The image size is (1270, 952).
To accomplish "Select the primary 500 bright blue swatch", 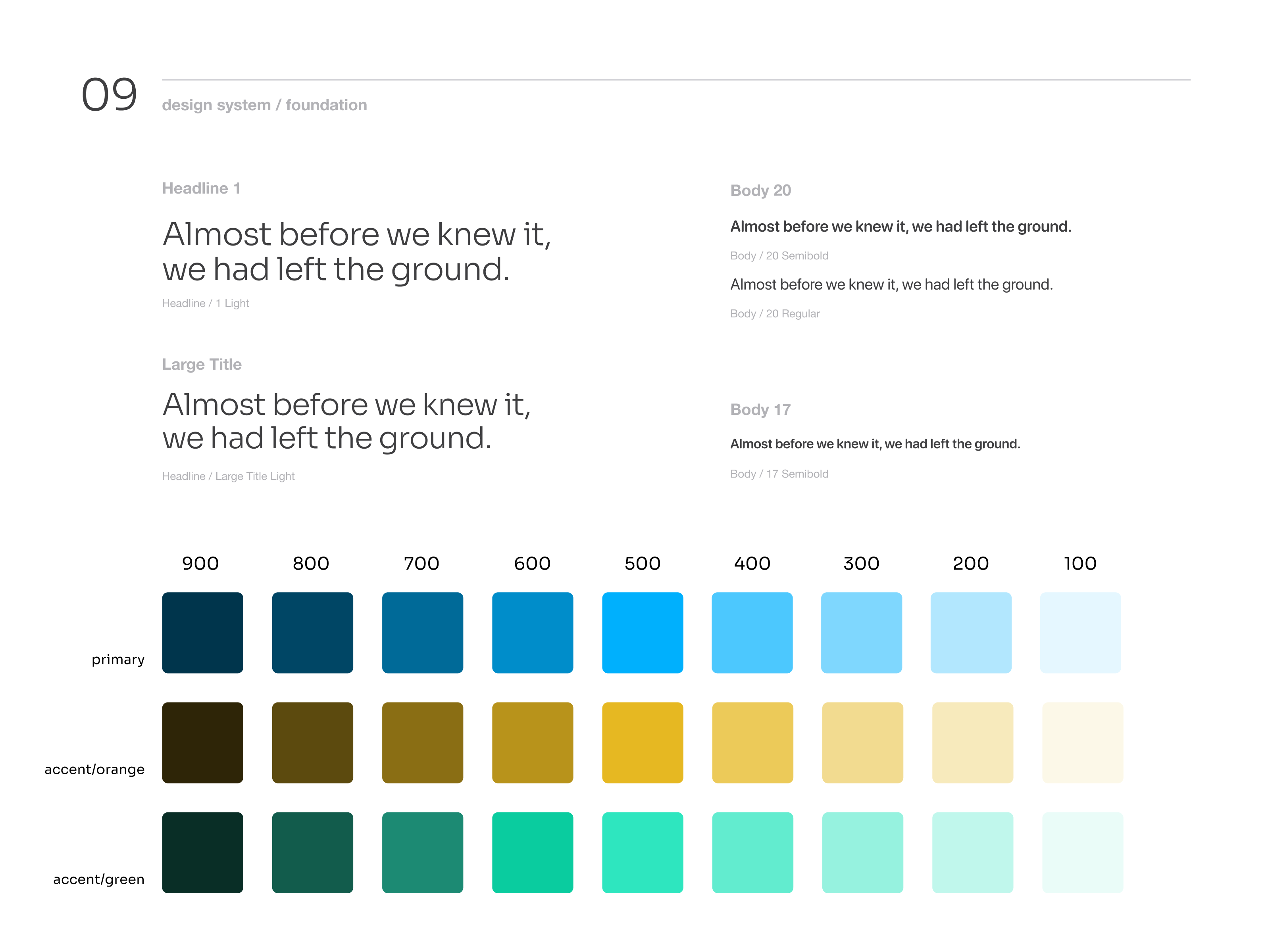I will coord(643,632).
